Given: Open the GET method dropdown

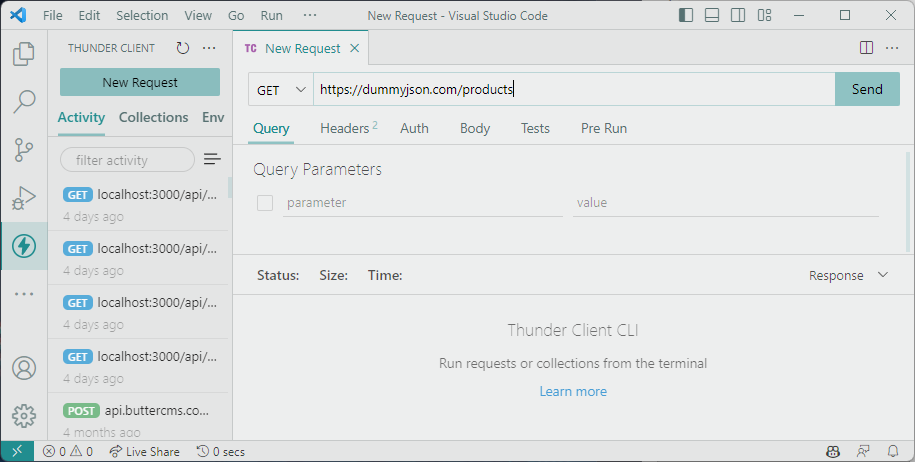Looking at the screenshot, I should click(281, 89).
